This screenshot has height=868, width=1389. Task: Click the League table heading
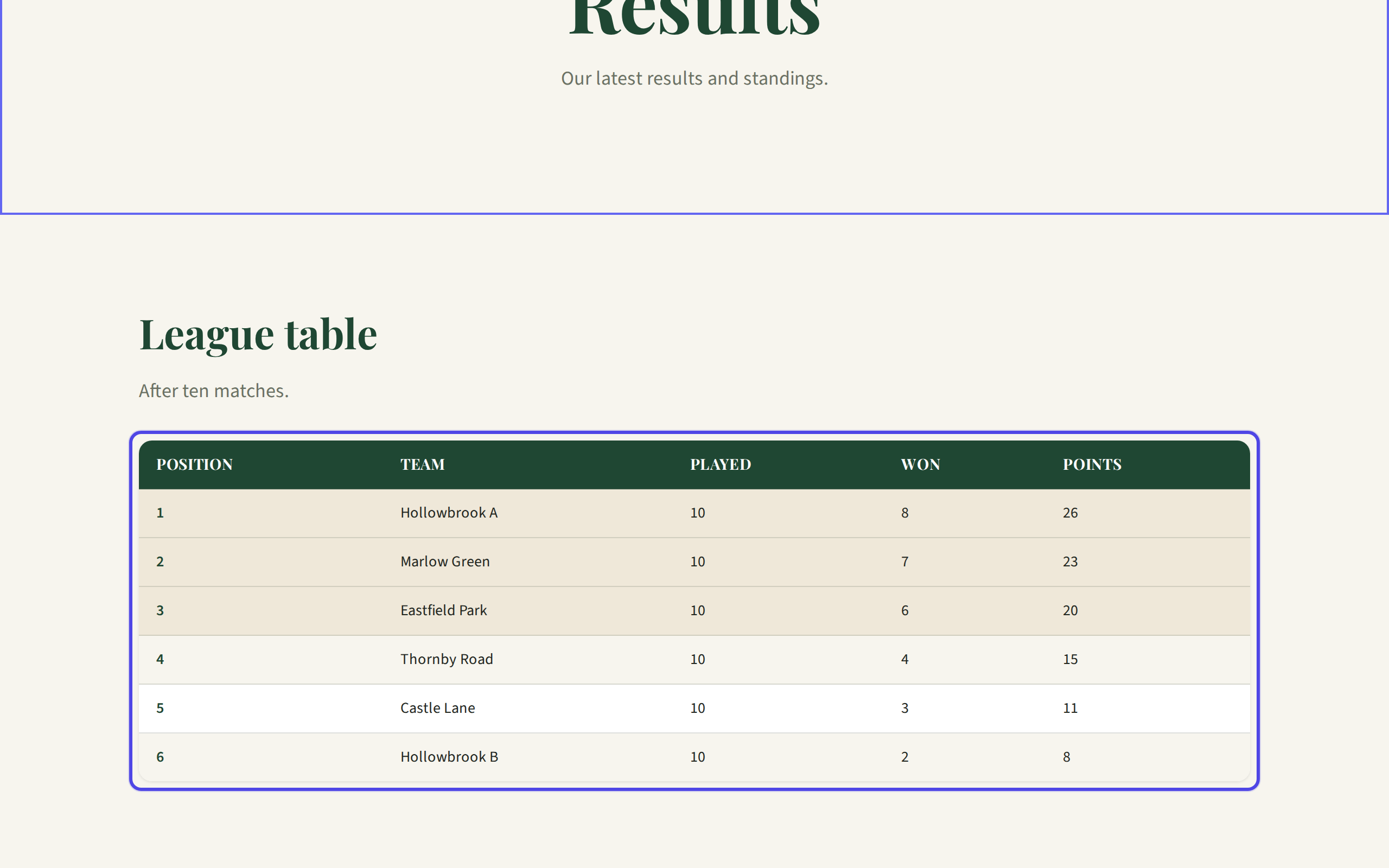(x=258, y=335)
